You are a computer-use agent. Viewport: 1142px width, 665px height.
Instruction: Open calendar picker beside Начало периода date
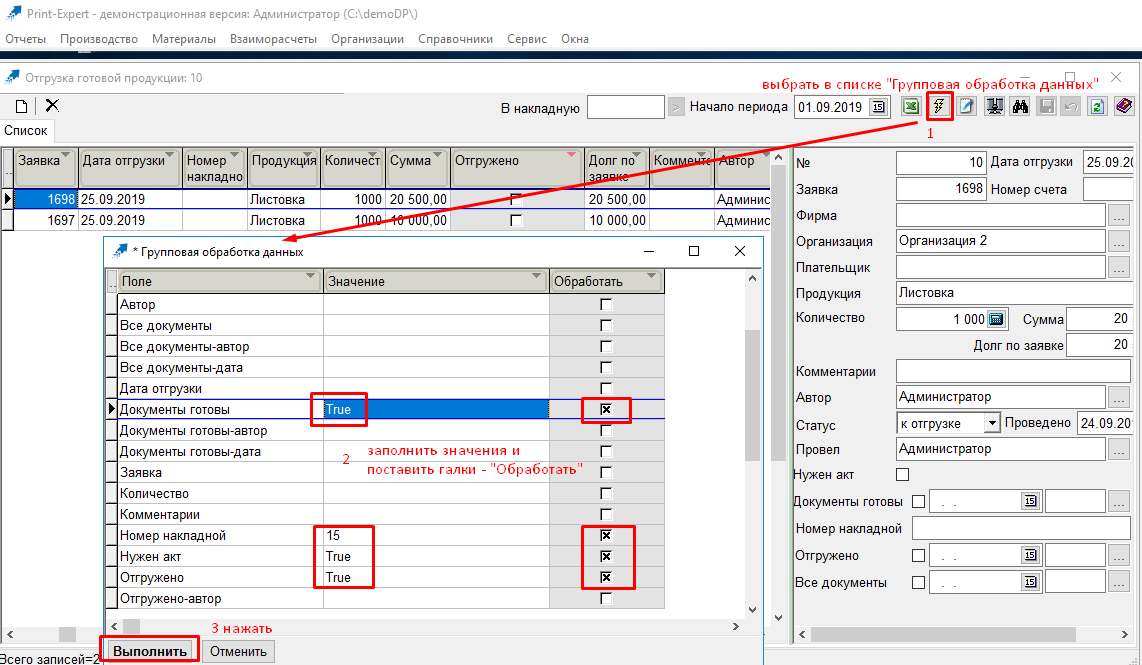[x=878, y=107]
